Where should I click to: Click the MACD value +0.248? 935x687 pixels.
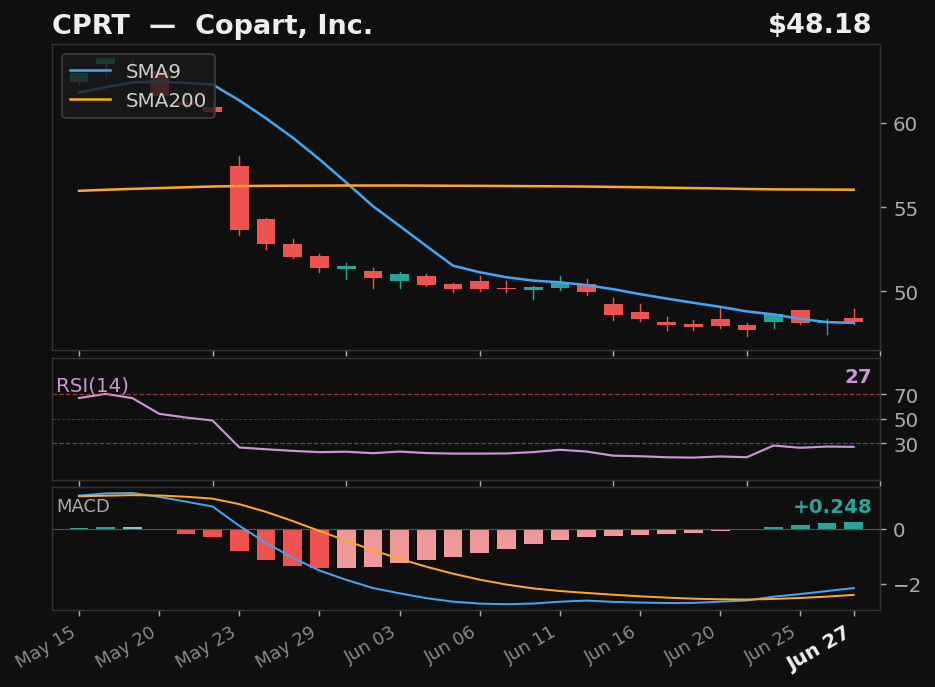(832, 506)
